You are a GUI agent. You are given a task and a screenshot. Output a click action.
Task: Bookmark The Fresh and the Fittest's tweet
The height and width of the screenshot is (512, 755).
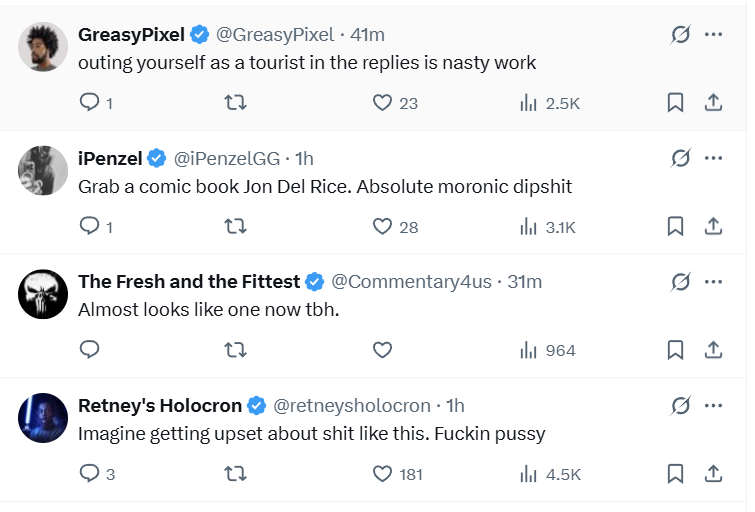[x=675, y=350]
